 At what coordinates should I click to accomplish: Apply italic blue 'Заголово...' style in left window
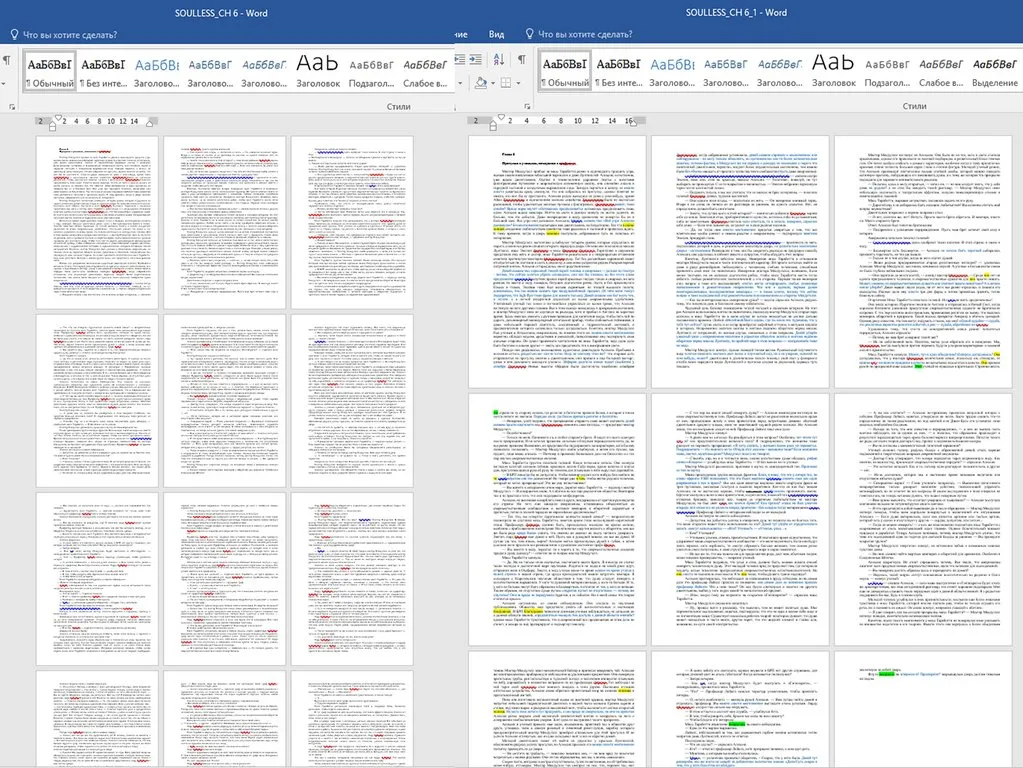264,72
